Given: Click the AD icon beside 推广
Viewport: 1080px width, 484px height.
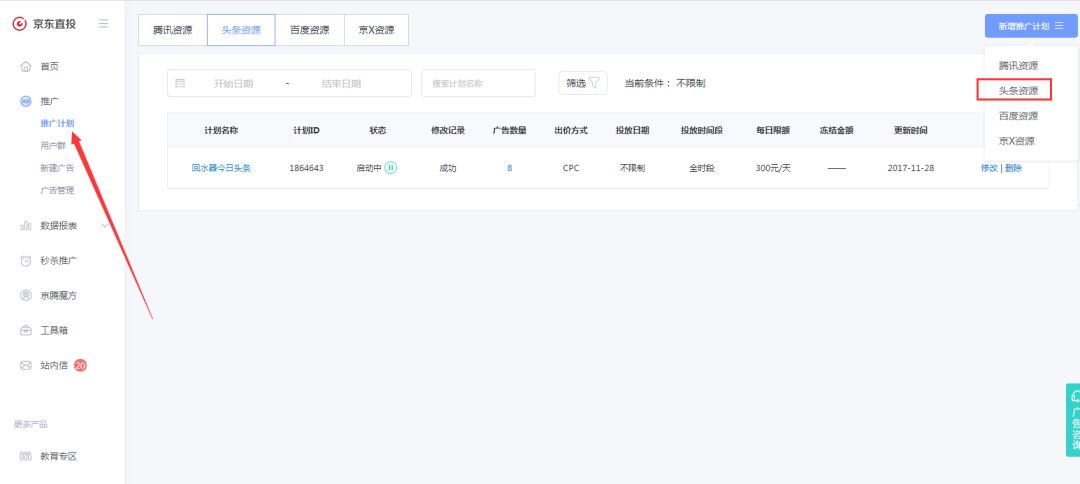Looking at the screenshot, I should click(25, 101).
